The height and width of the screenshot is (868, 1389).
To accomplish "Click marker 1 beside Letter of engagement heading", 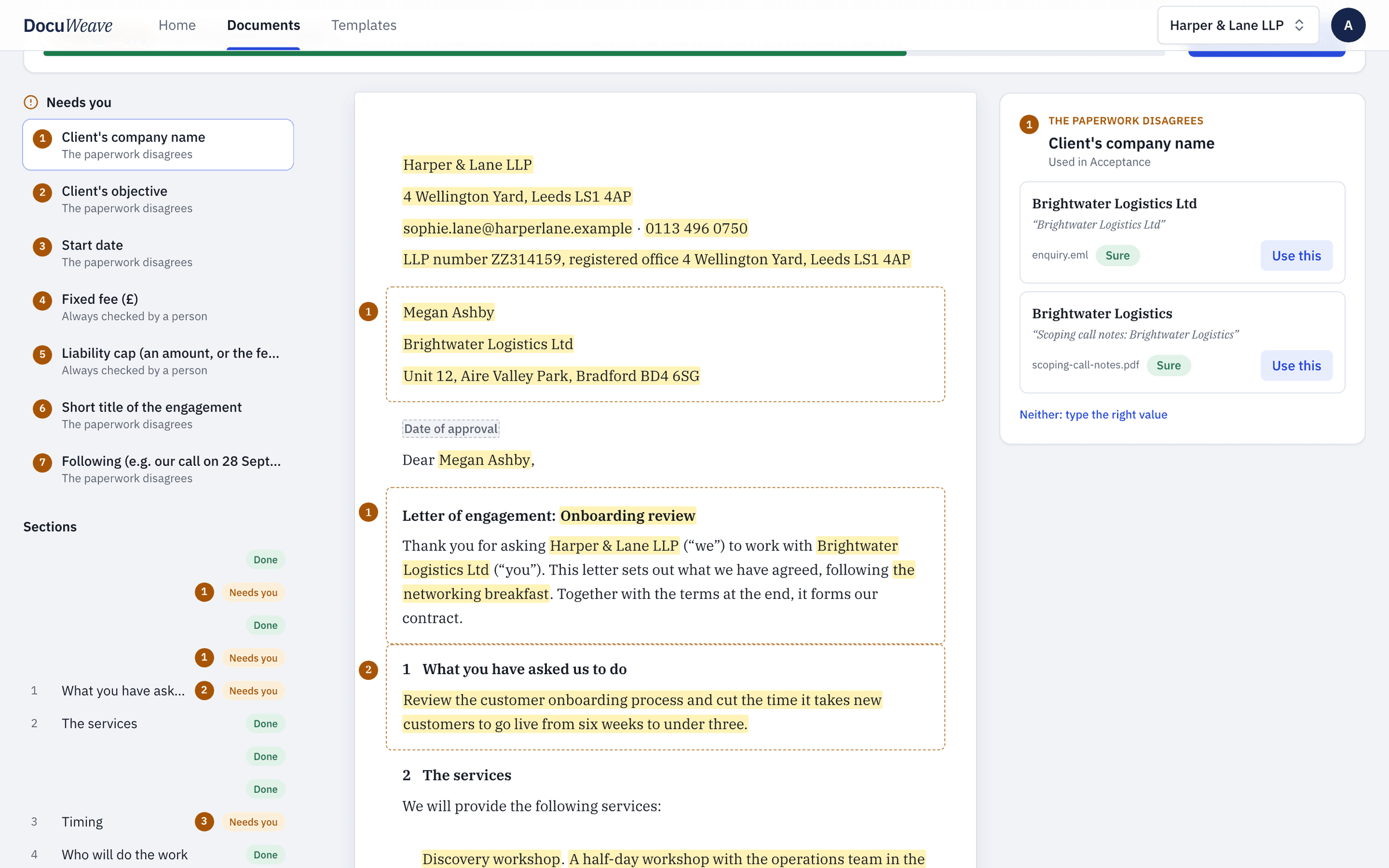I will (x=369, y=512).
